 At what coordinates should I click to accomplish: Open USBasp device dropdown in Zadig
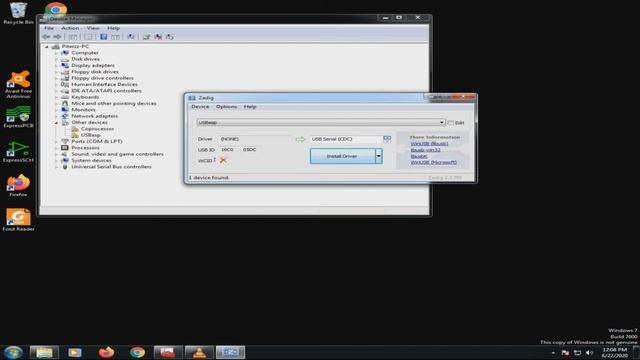pyautogui.click(x=321, y=122)
